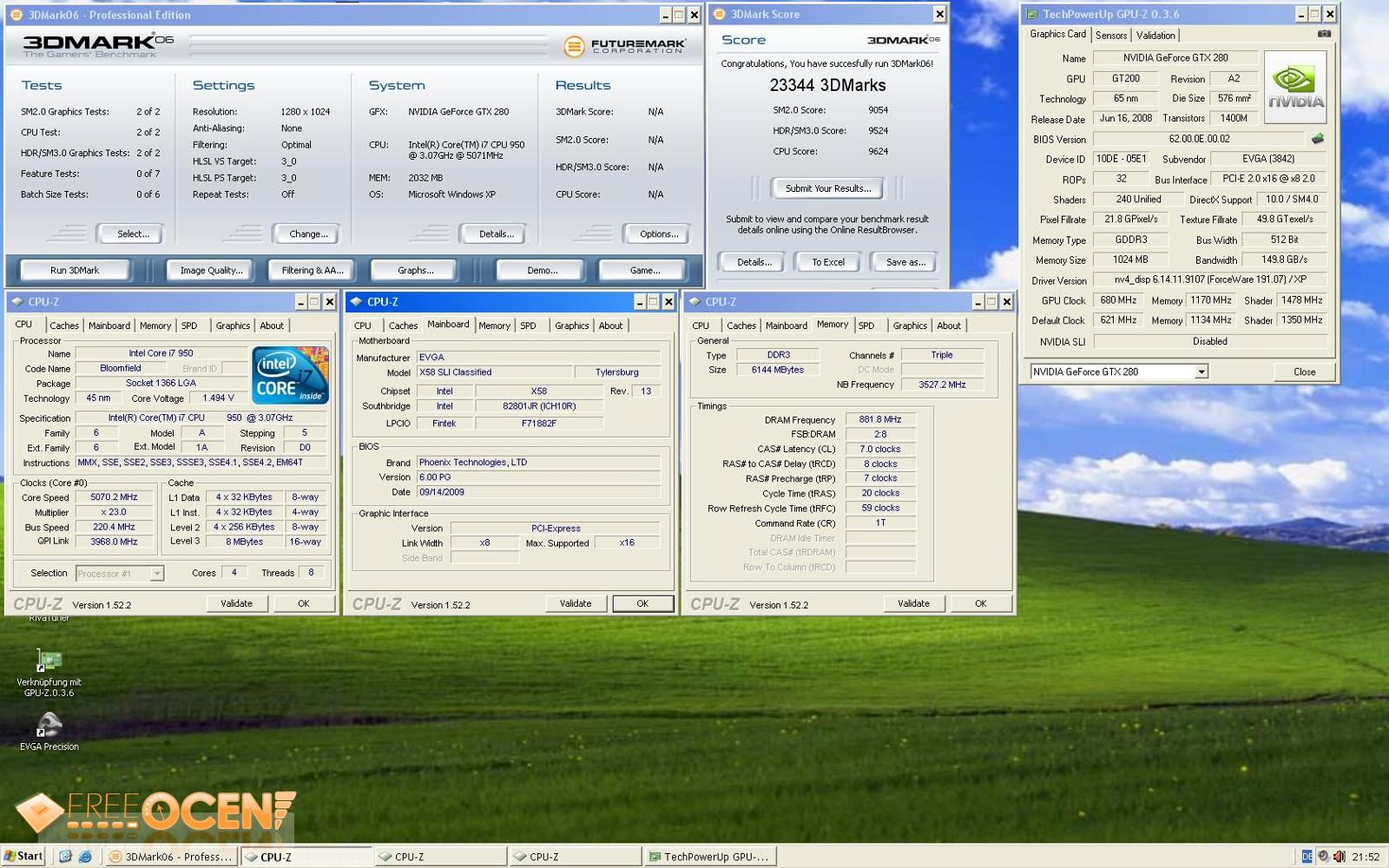Click the GPU-Z title bar icon
Viewport: 1389px width, 868px height.
pos(1031,14)
